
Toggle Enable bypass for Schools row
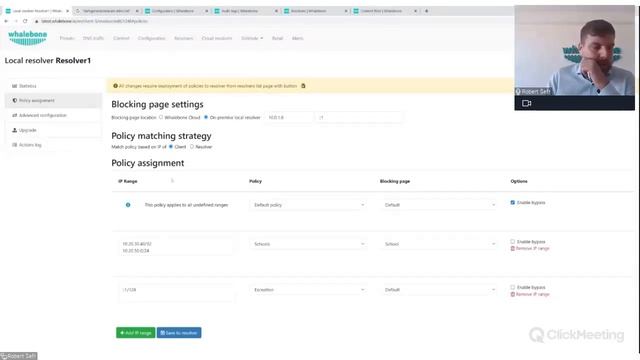coord(513,242)
